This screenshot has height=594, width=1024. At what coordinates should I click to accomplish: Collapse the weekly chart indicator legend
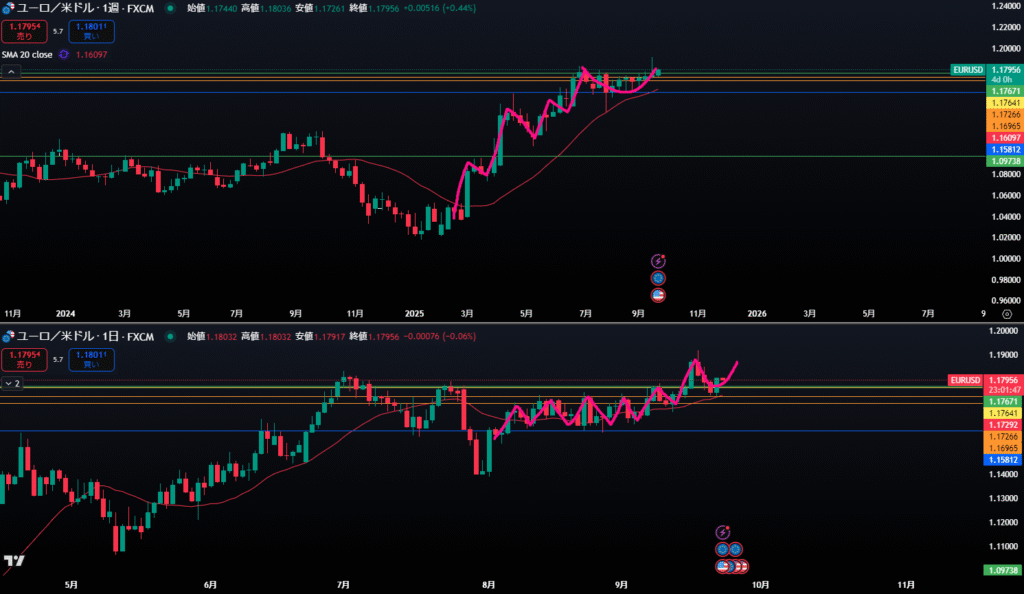[11, 72]
